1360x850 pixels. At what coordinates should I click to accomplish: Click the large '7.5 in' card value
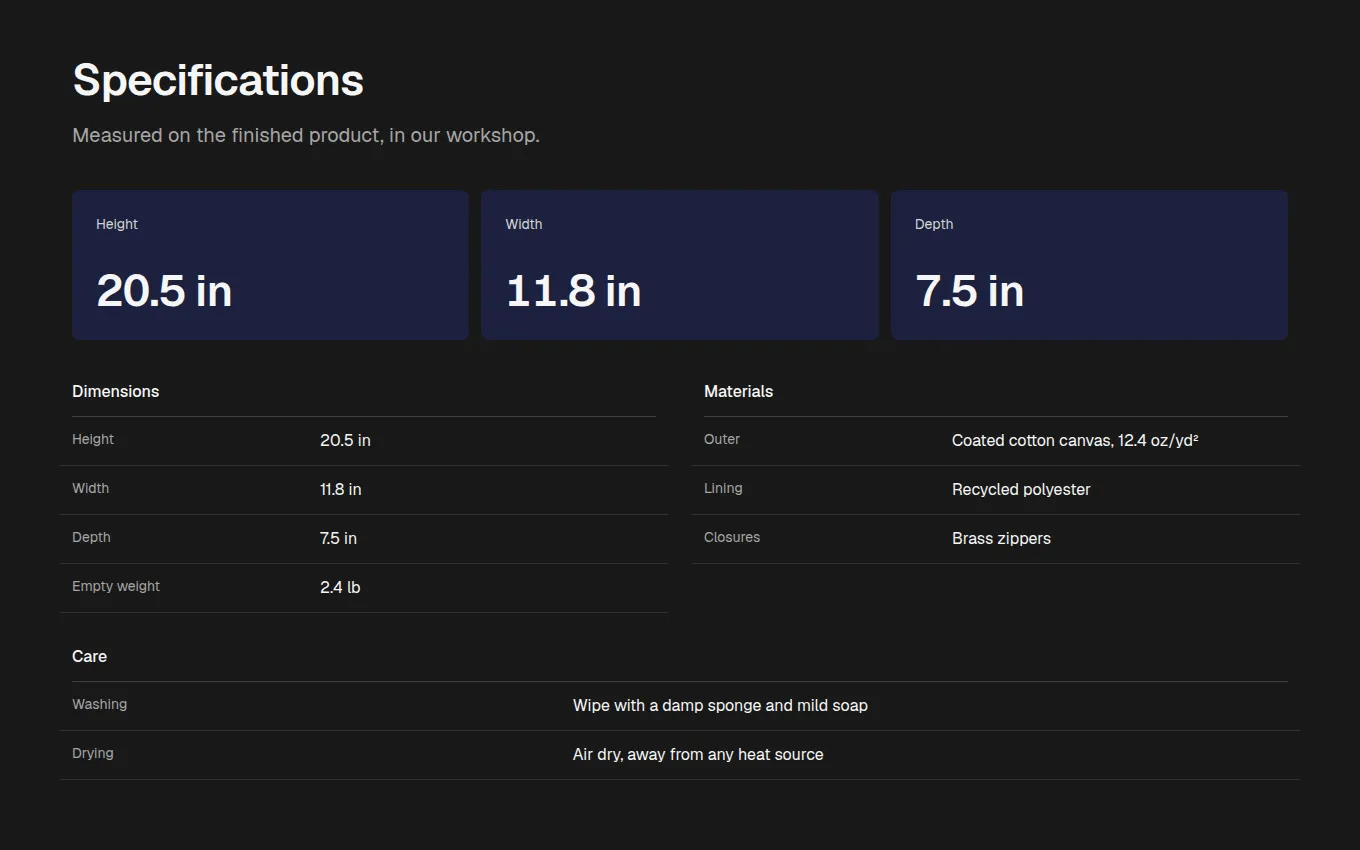969,291
